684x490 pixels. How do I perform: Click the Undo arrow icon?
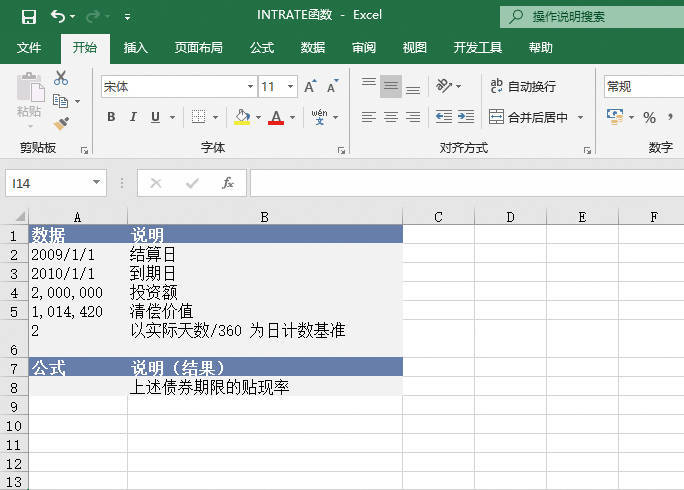pyautogui.click(x=58, y=16)
